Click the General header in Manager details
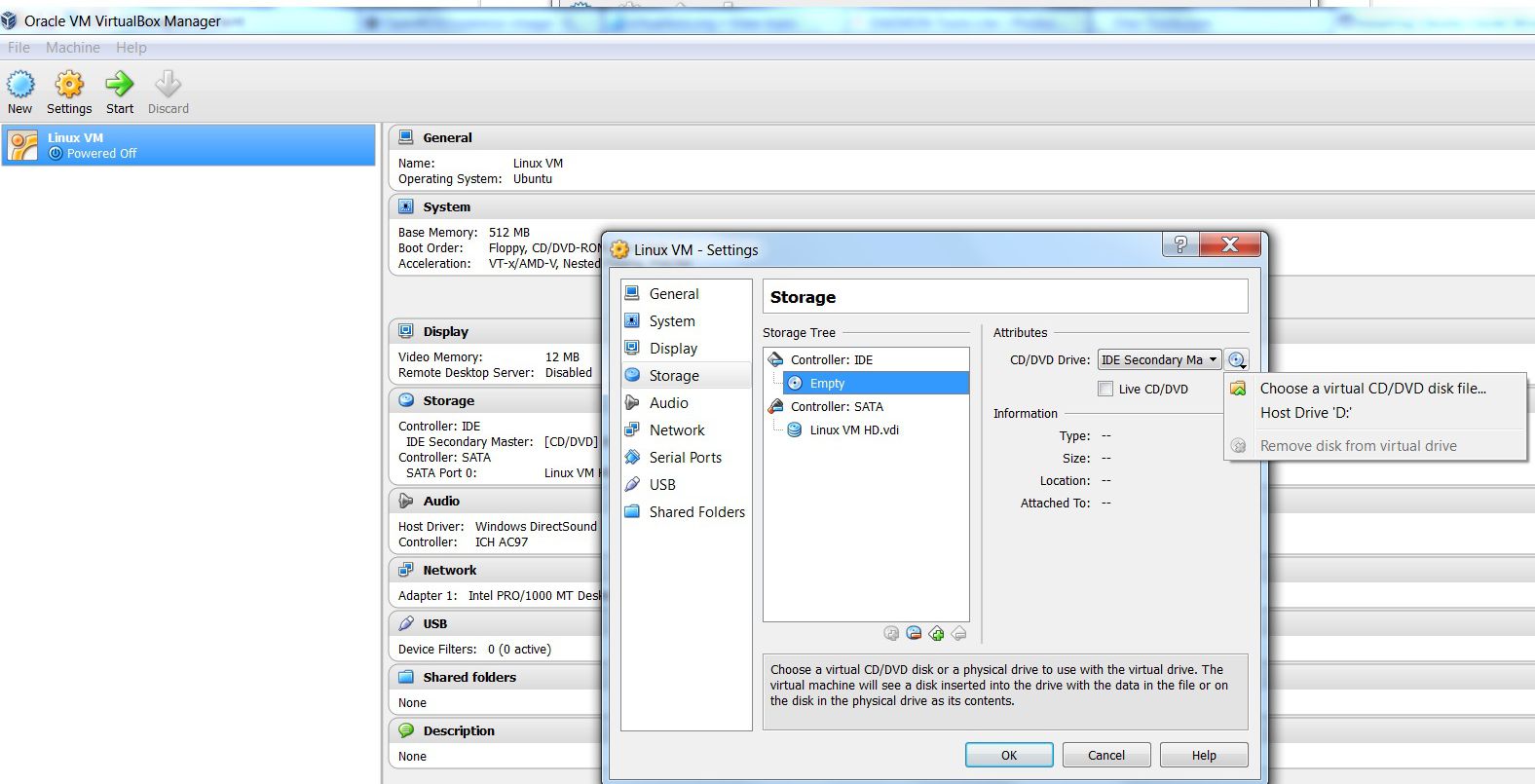This screenshot has height=784, width=1535. tap(447, 137)
